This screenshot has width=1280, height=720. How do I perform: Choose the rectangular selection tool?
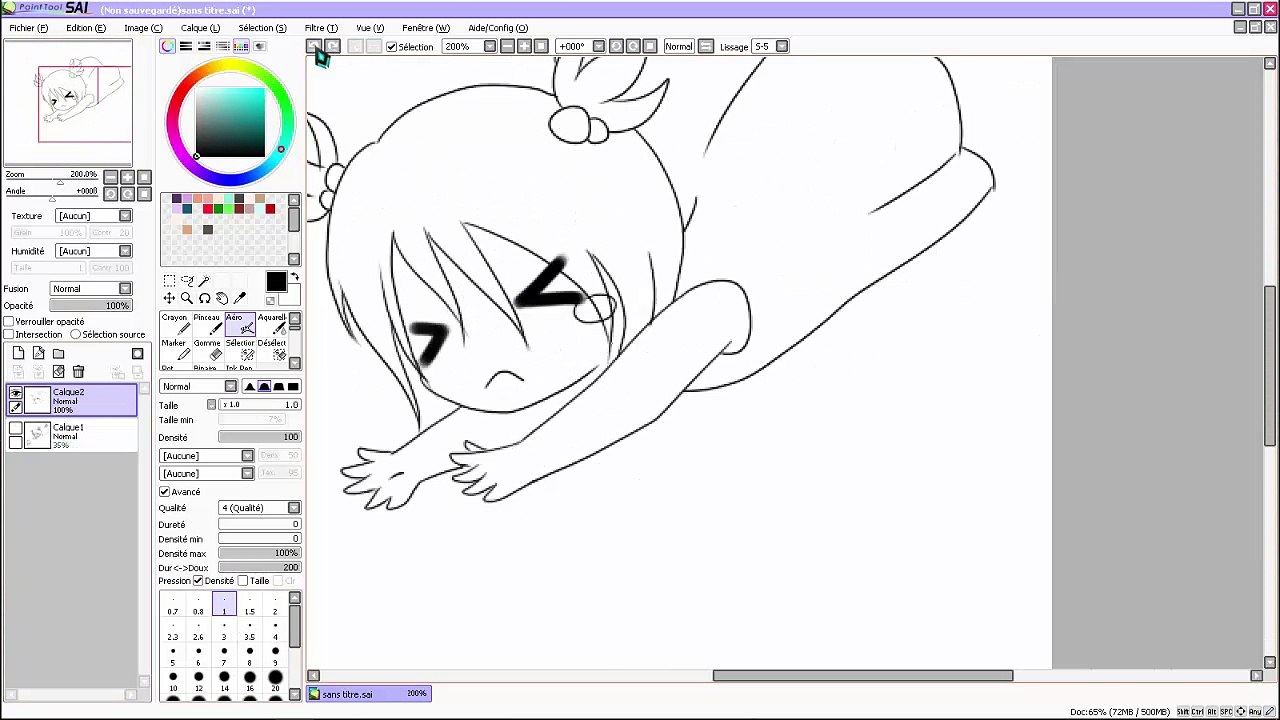(x=169, y=281)
